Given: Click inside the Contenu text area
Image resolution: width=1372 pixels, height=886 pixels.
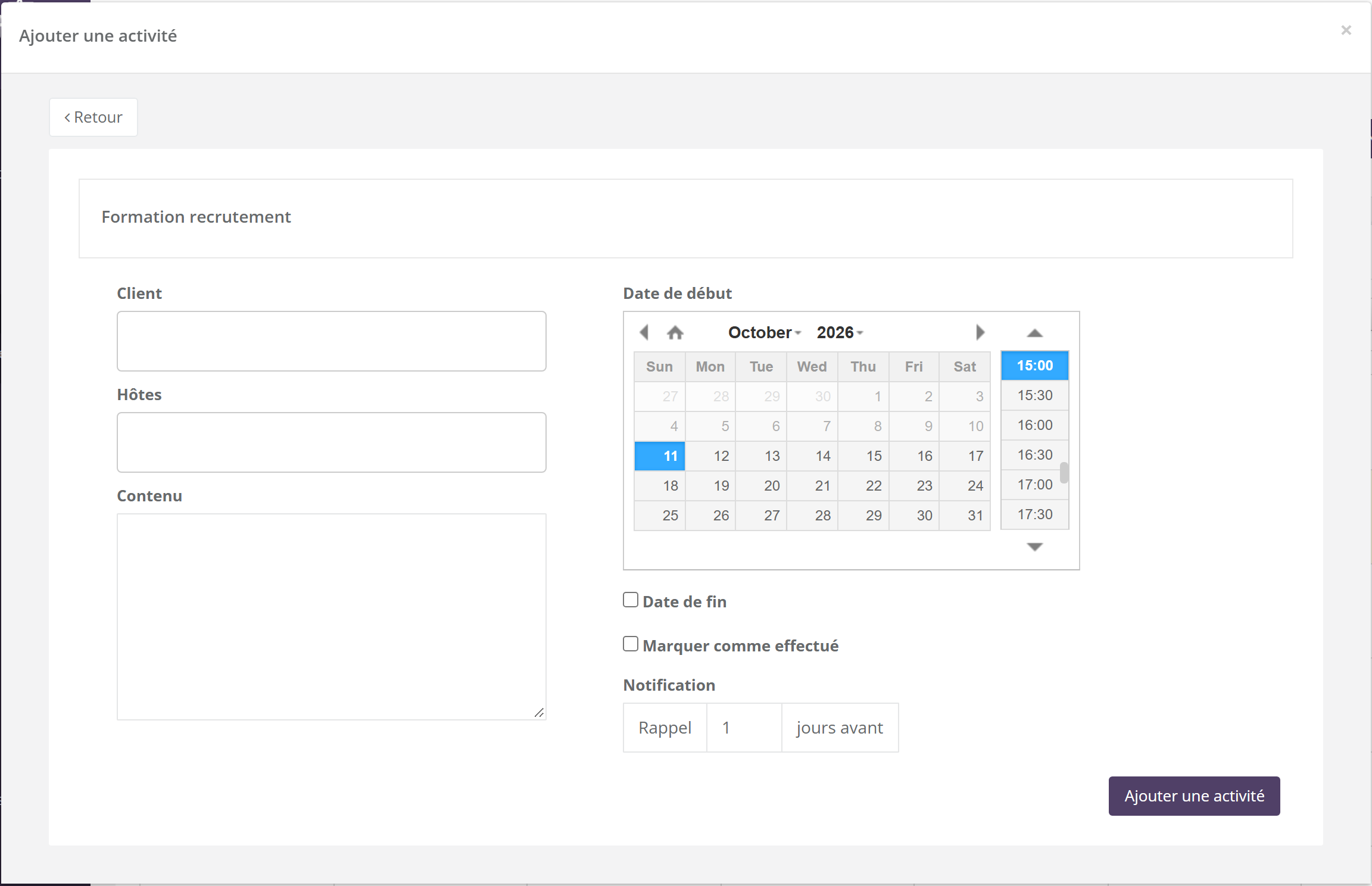Looking at the screenshot, I should (x=332, y=617).
